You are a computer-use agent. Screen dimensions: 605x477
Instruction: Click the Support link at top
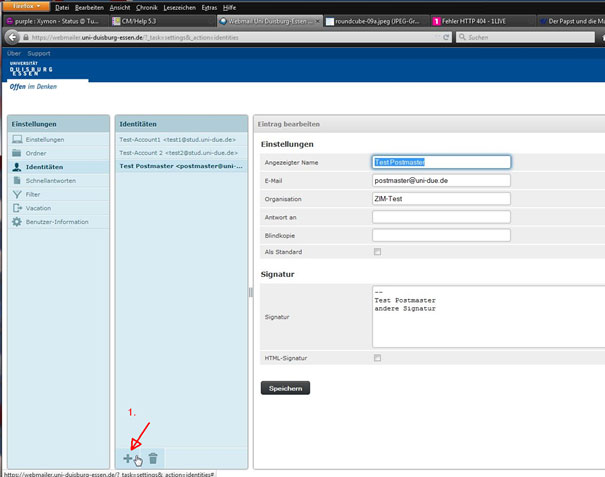(x=39, y=53)
